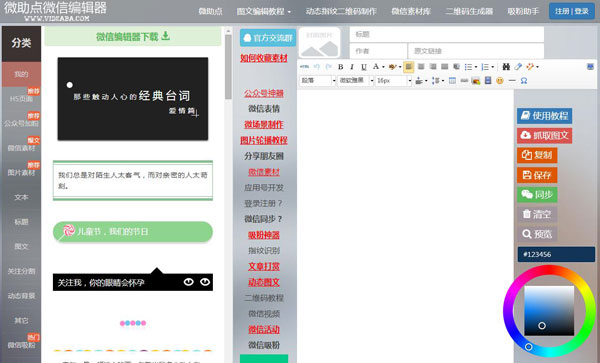Align text to center

(421, 67)
